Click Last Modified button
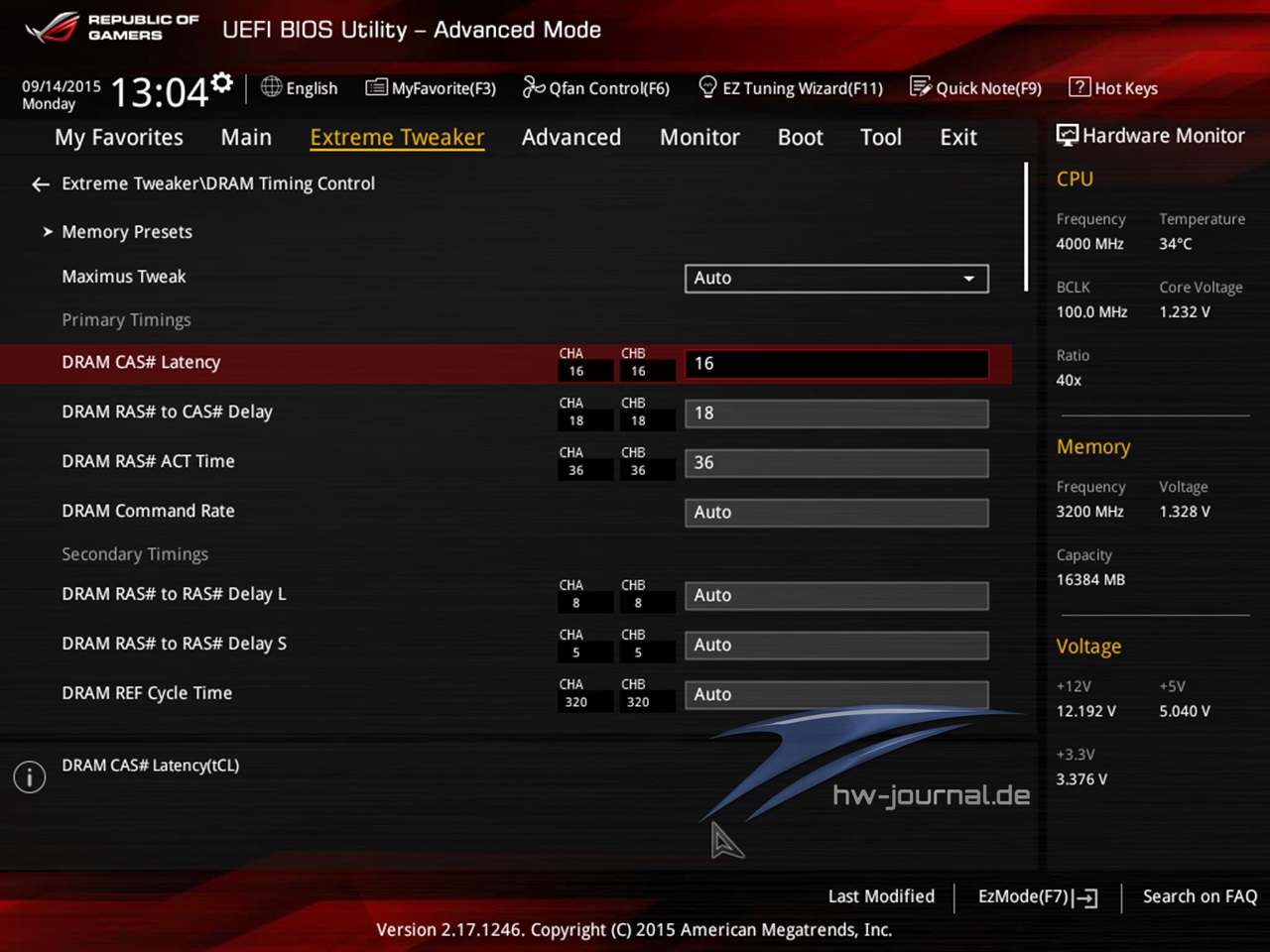1270x952 pixels. 881,896
